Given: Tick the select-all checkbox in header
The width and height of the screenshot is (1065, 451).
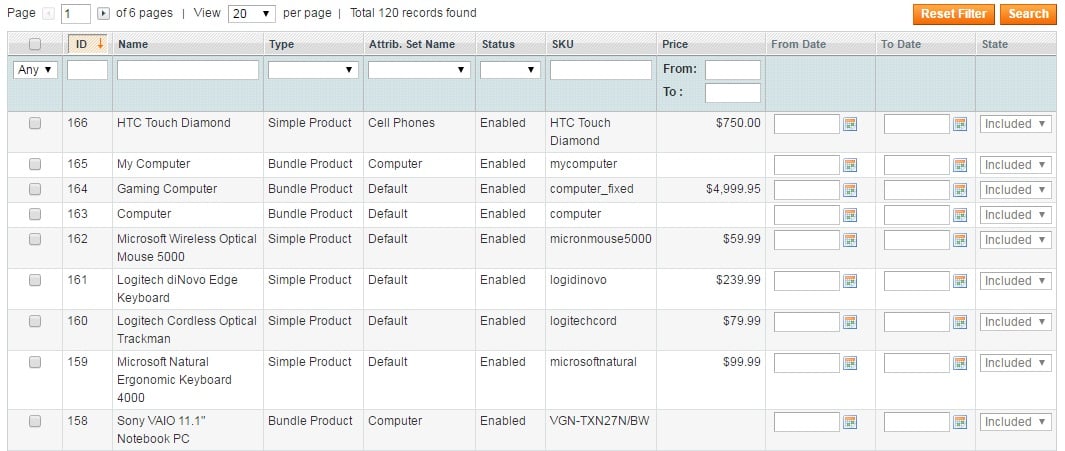Looking at the screenshot, I should pyautogui.click(x=35, y=44).
